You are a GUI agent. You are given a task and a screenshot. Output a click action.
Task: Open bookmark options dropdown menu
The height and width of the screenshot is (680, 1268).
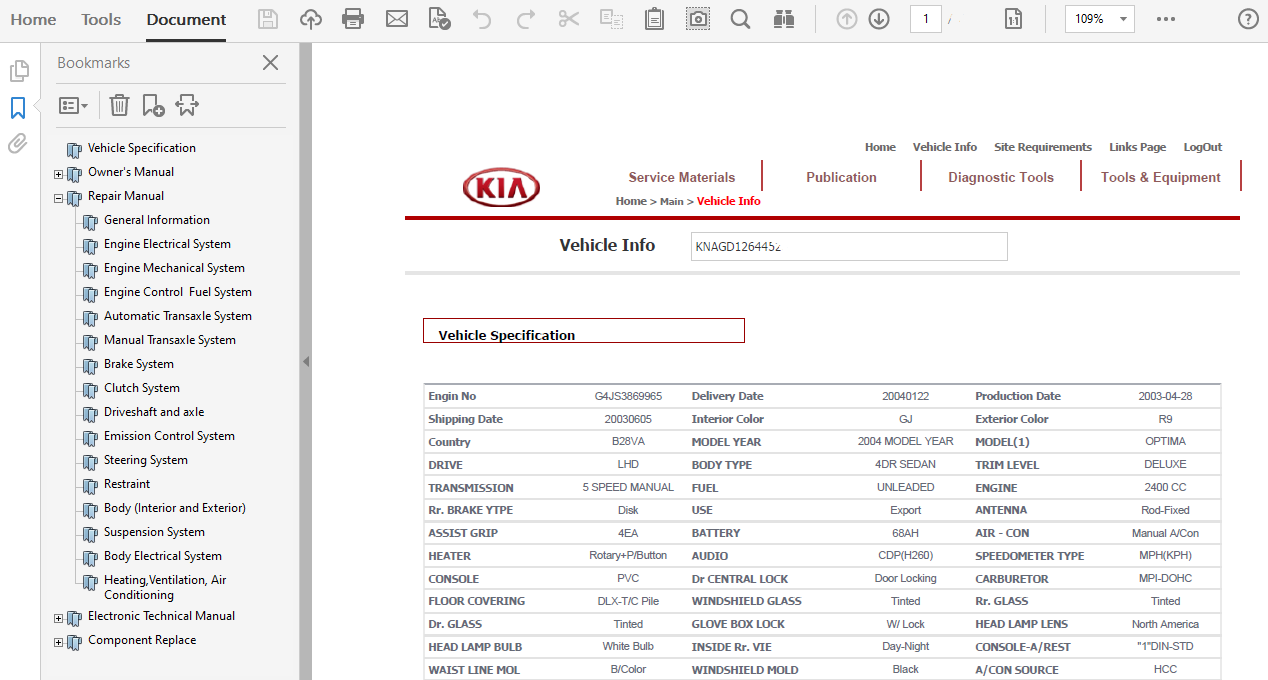coord(73,105)
